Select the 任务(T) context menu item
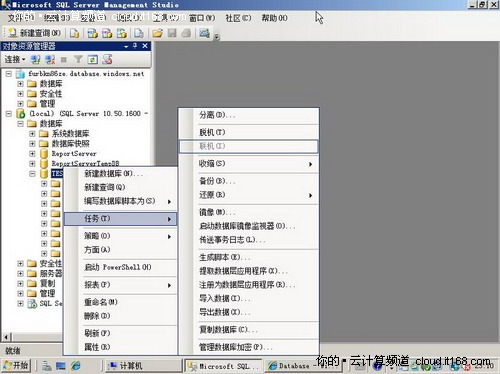The height and width of the screenshot is (374, 500). [x=120, y=219]
